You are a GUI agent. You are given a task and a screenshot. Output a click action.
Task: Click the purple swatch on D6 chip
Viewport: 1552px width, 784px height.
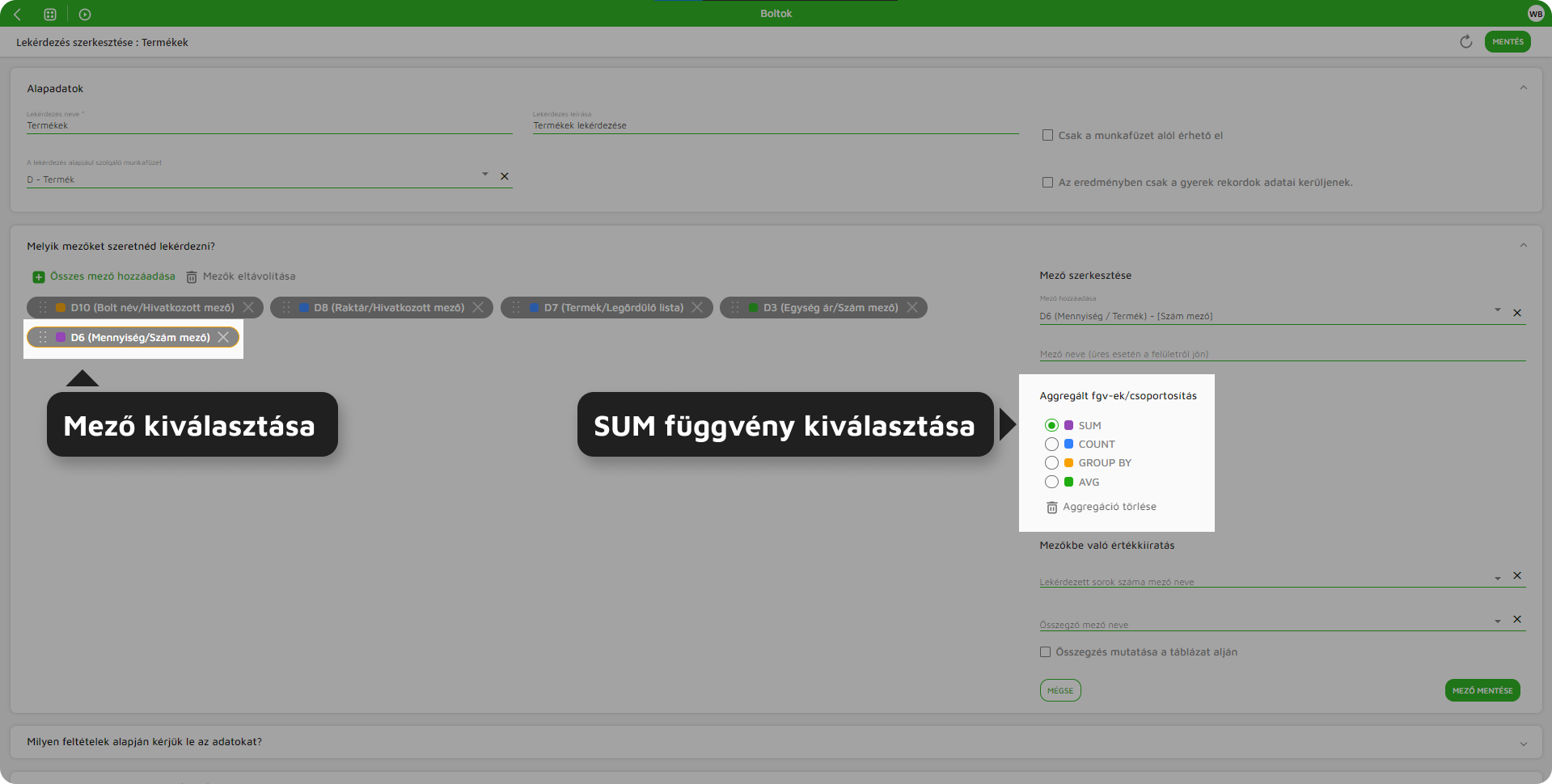[61, 337]
